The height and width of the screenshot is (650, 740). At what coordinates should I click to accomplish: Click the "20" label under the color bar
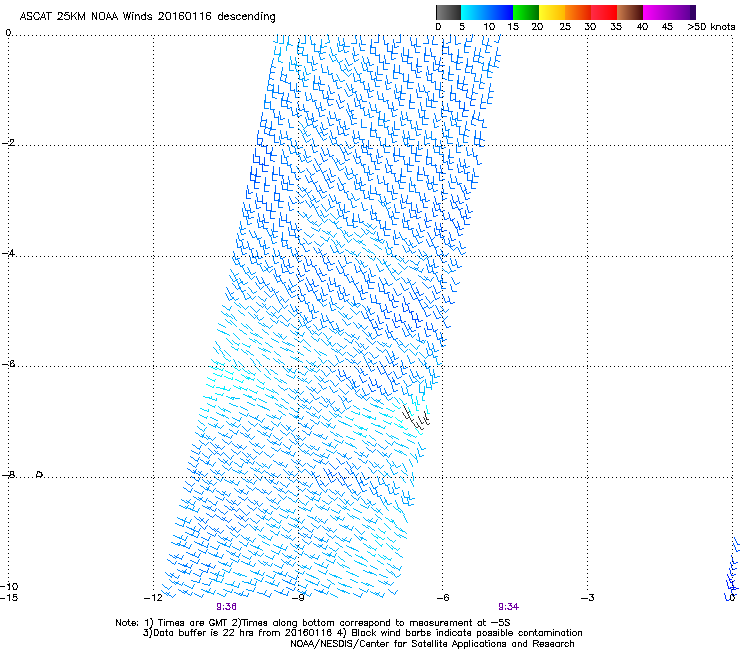pos(537,27)
